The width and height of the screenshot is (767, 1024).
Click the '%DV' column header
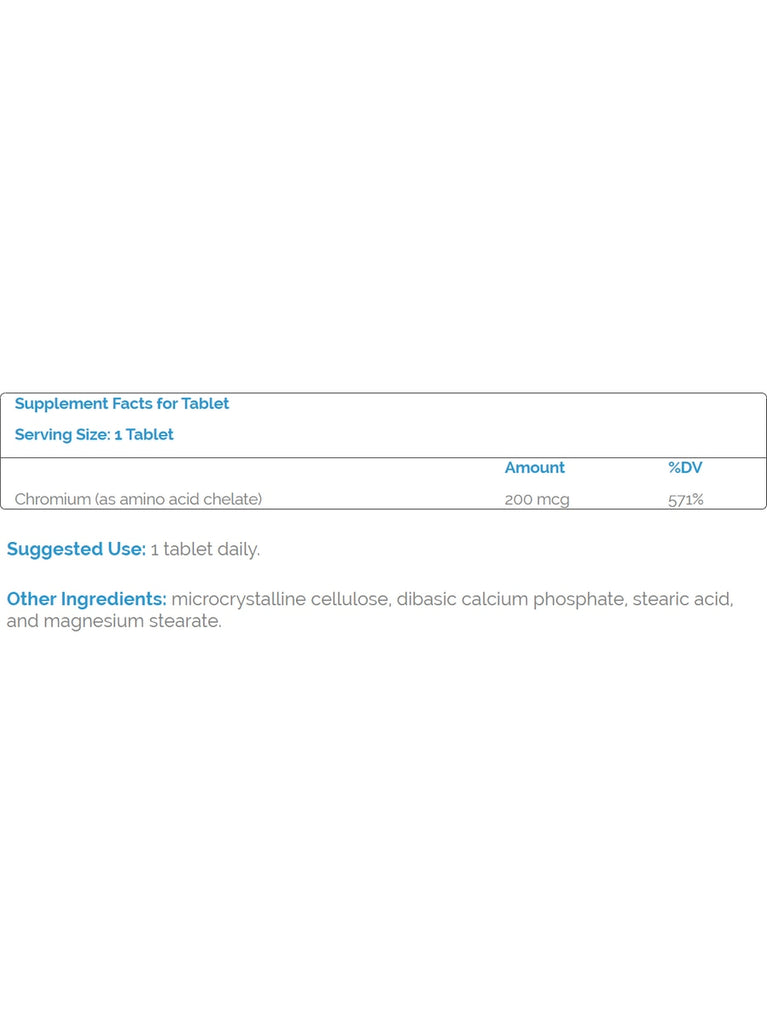click(685, 468)
